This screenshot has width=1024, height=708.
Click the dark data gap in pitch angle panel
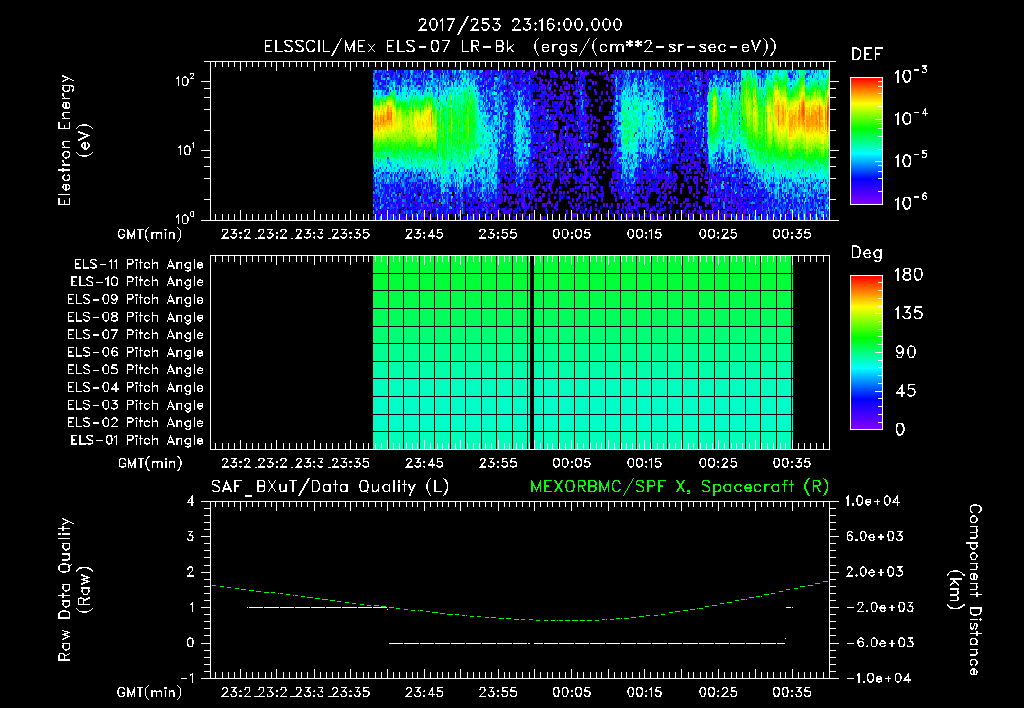pos(532,352)
